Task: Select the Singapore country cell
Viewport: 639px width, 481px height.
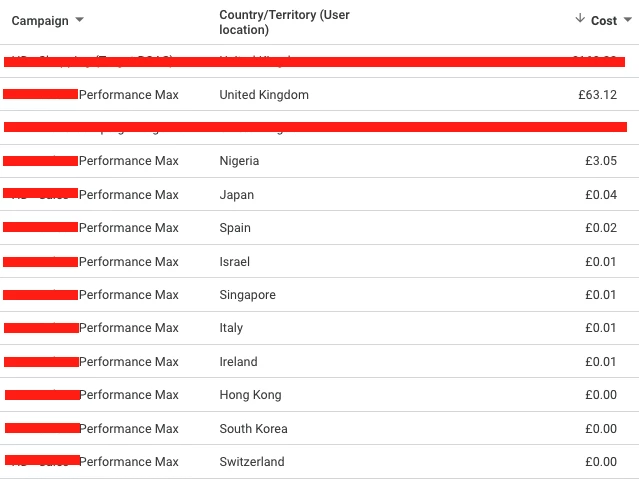Action: [x=247, y=295]
